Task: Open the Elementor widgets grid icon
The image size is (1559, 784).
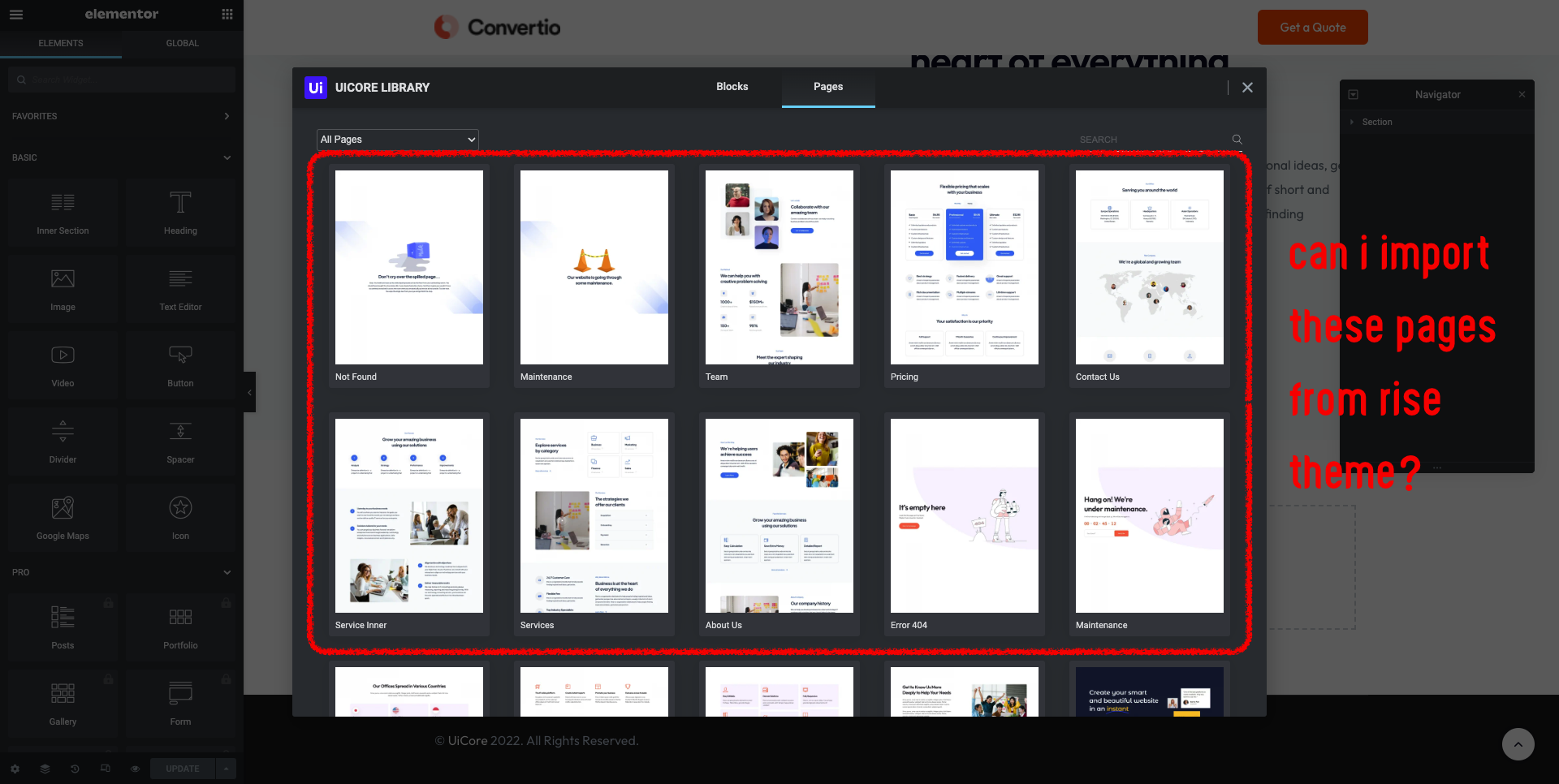Action: click(x=227, y=15)
